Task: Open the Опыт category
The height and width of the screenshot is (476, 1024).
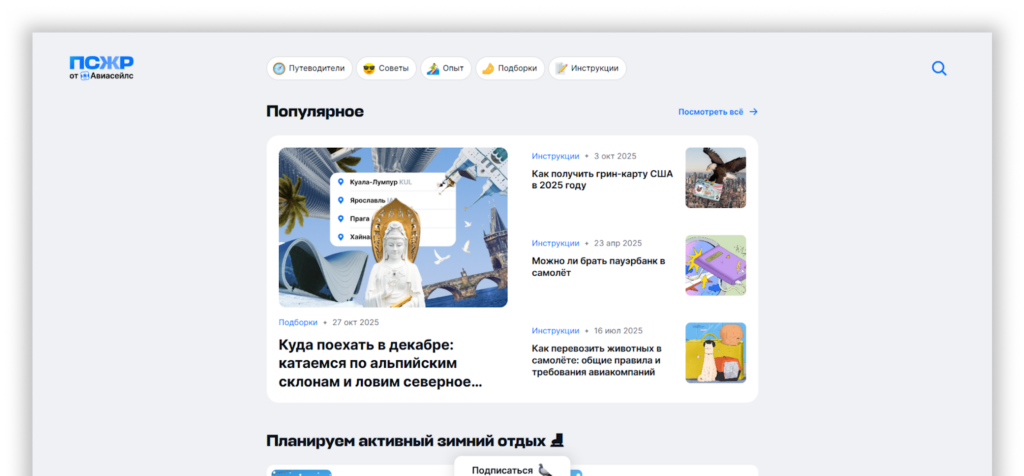Action: click(x=446, y=69)
